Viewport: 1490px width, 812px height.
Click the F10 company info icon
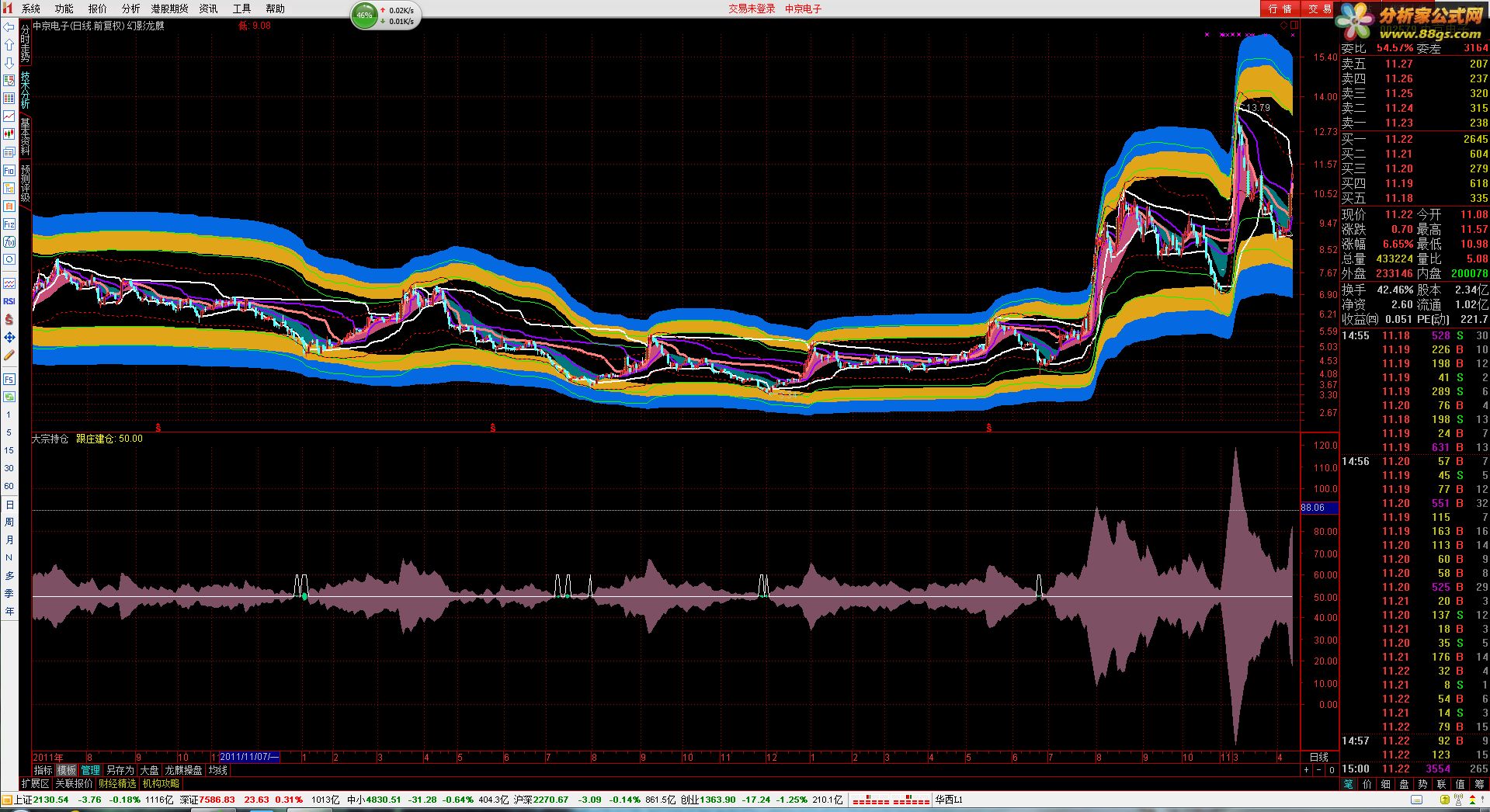point(9,170)
